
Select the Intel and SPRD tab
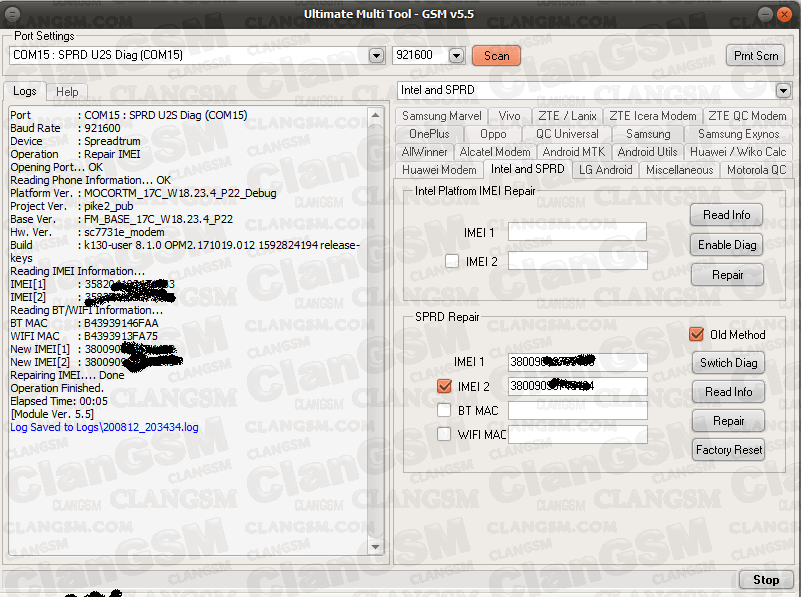pyautogui.click(x=527, y=169)
